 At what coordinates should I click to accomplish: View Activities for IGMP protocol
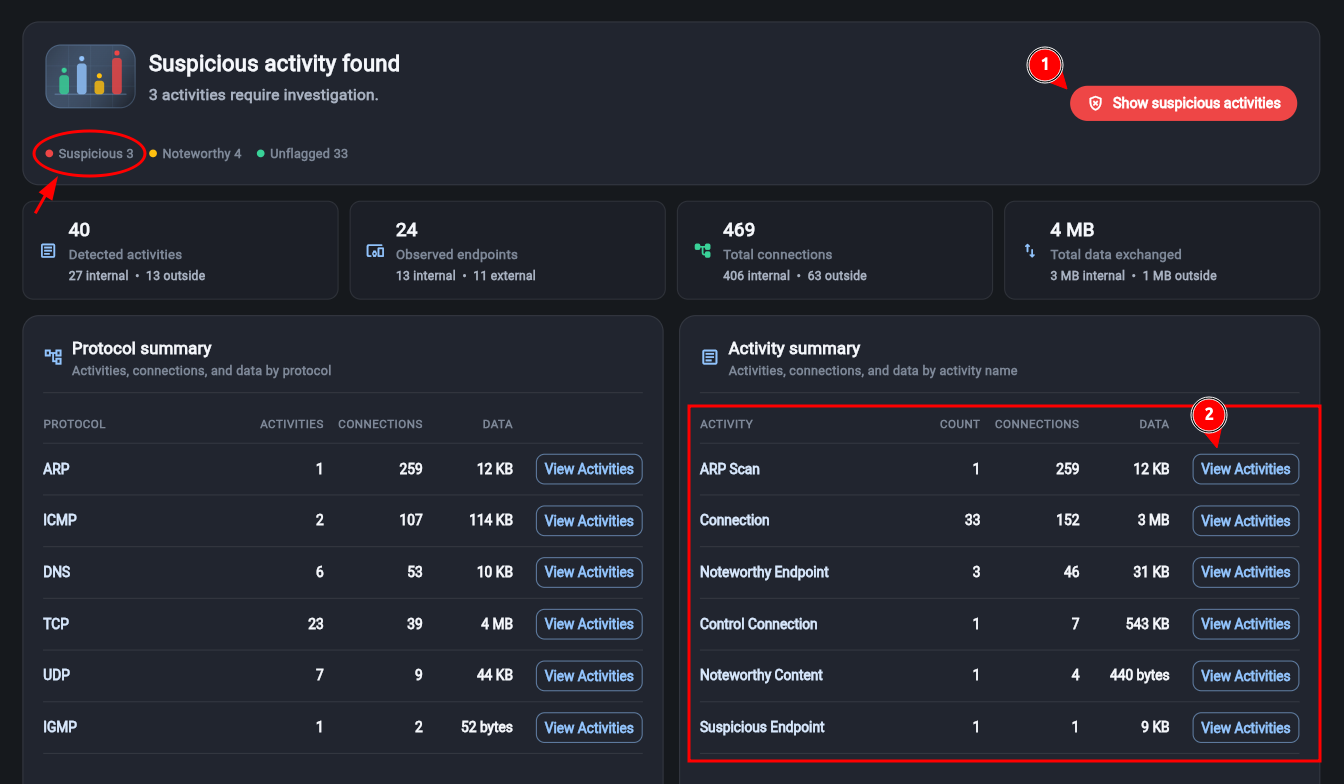pyautogui.click(x=589, y=728)
